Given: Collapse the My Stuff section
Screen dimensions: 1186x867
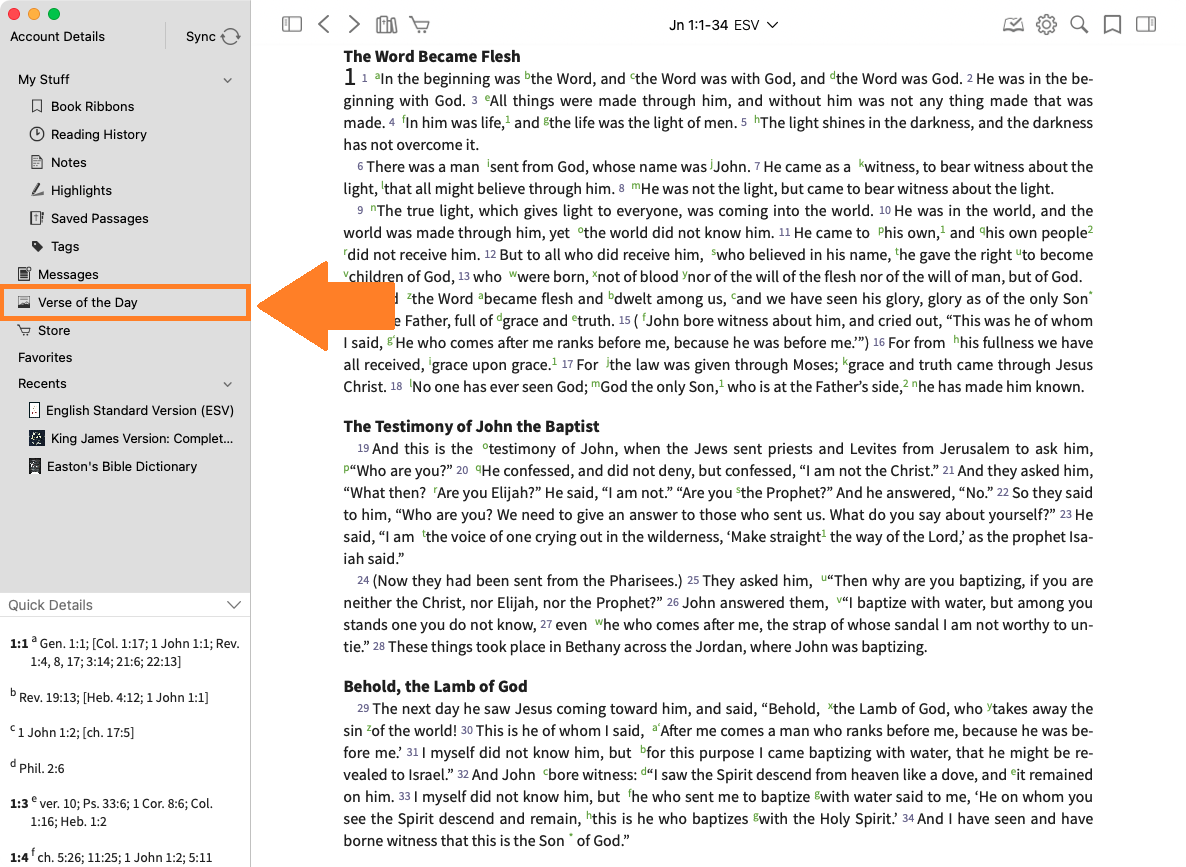Looking at the screenshot, I should [x=228, y=80].
